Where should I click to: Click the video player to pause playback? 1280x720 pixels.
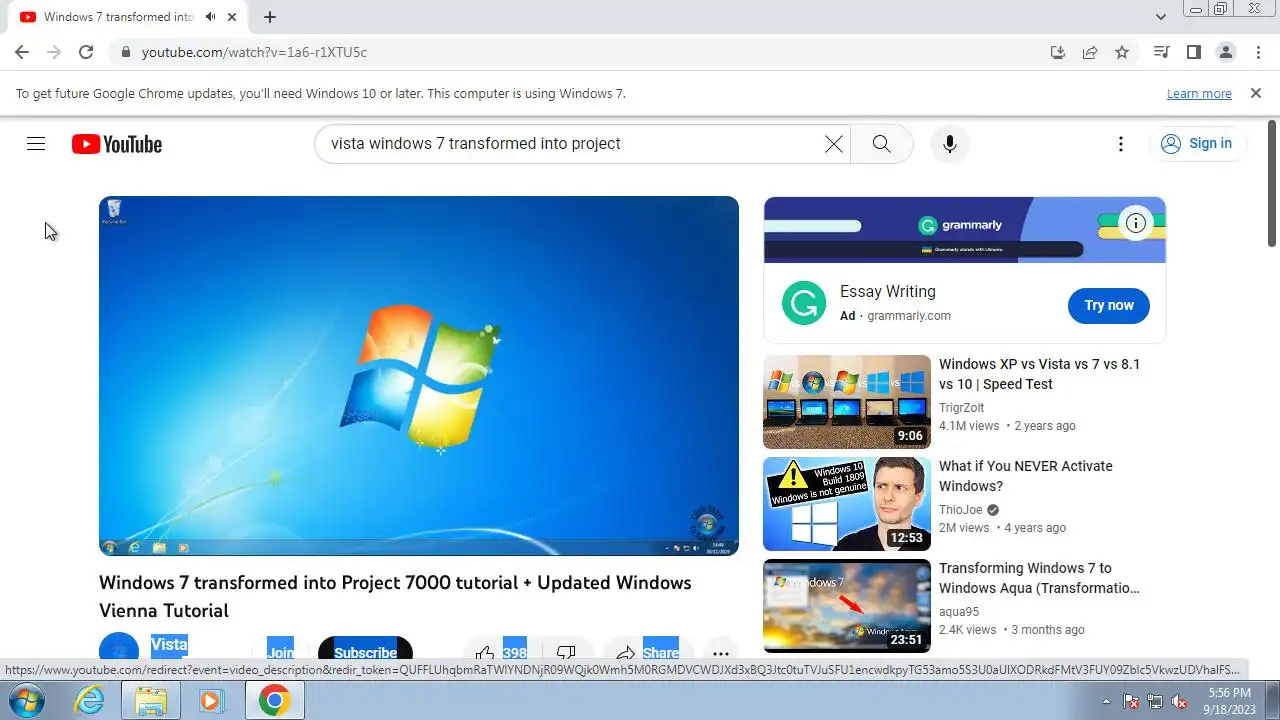click(x=419, y=375)
